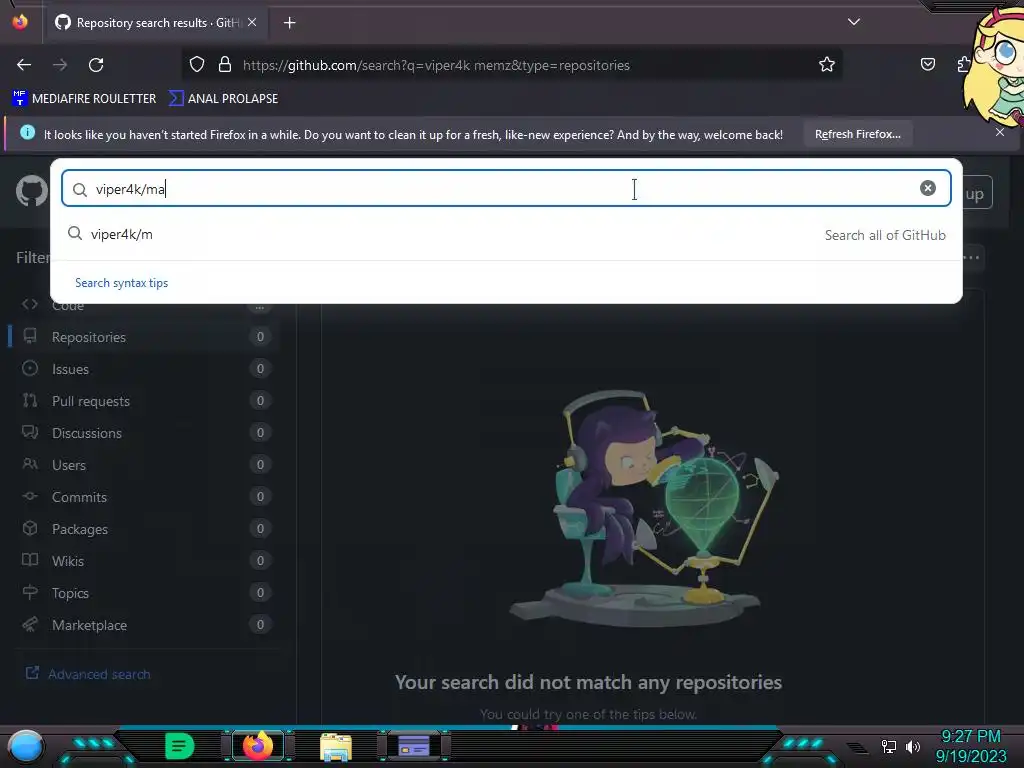Open File Explorer from the taskbar
The width and height of the screenshot is (1024, 768).
(336, 746)
